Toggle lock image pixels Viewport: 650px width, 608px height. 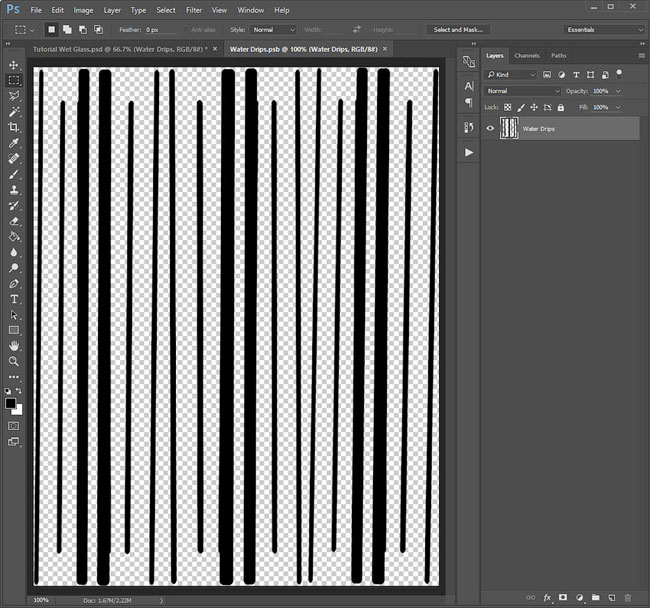coord(521,107)
